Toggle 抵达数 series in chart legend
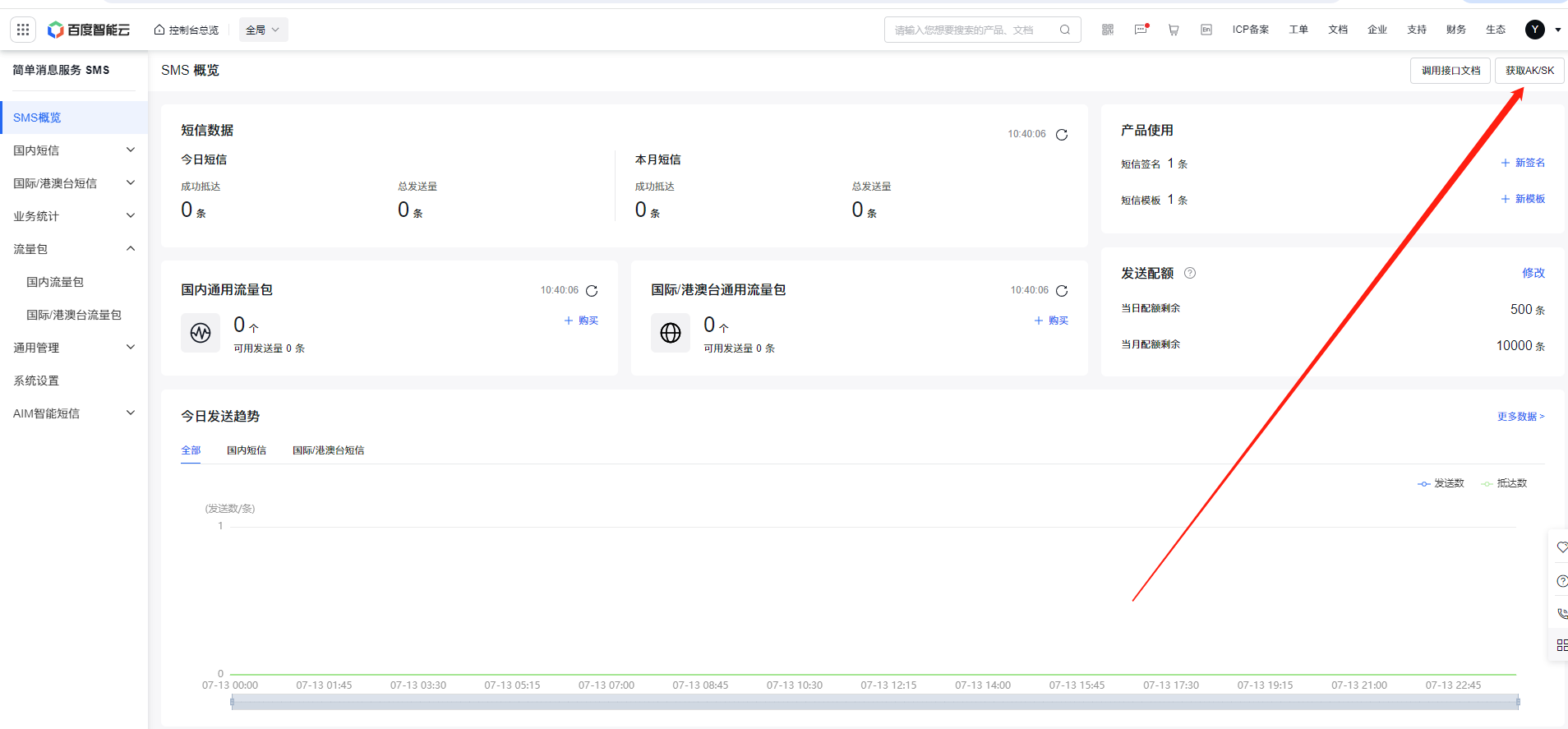This screenshot has width=1568, height=729. tap(1504, 483)
